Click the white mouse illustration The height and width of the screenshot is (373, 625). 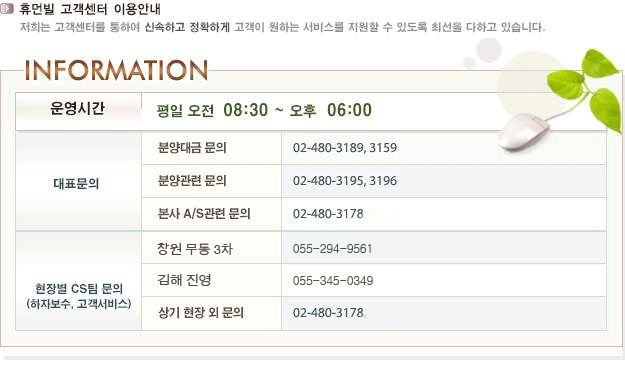point(523,132)
